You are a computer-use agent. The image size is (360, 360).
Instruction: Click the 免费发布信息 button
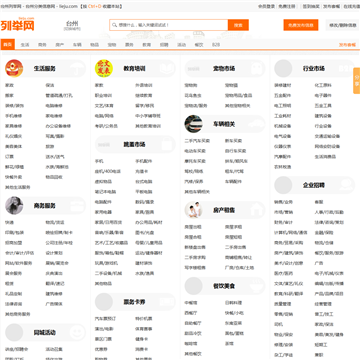click(301, 25)
